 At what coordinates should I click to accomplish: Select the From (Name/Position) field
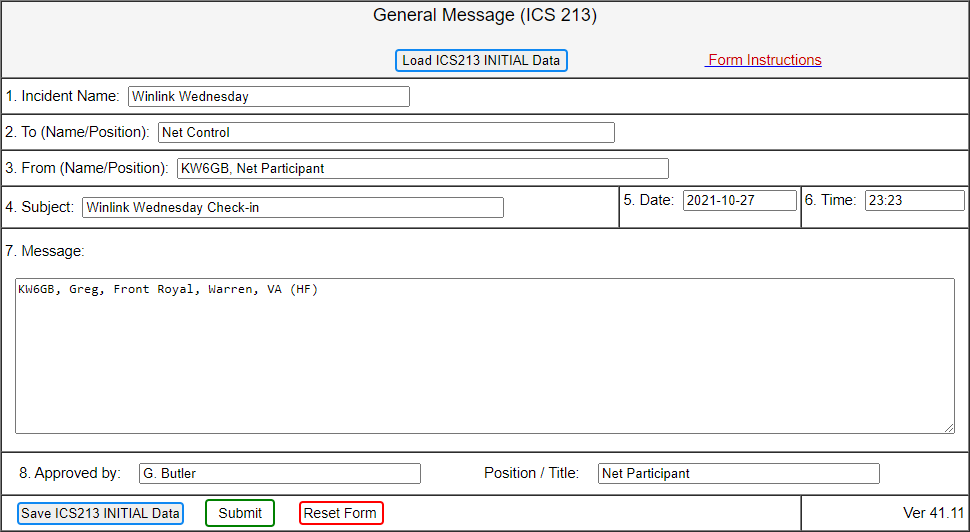(x=422, y=169)
